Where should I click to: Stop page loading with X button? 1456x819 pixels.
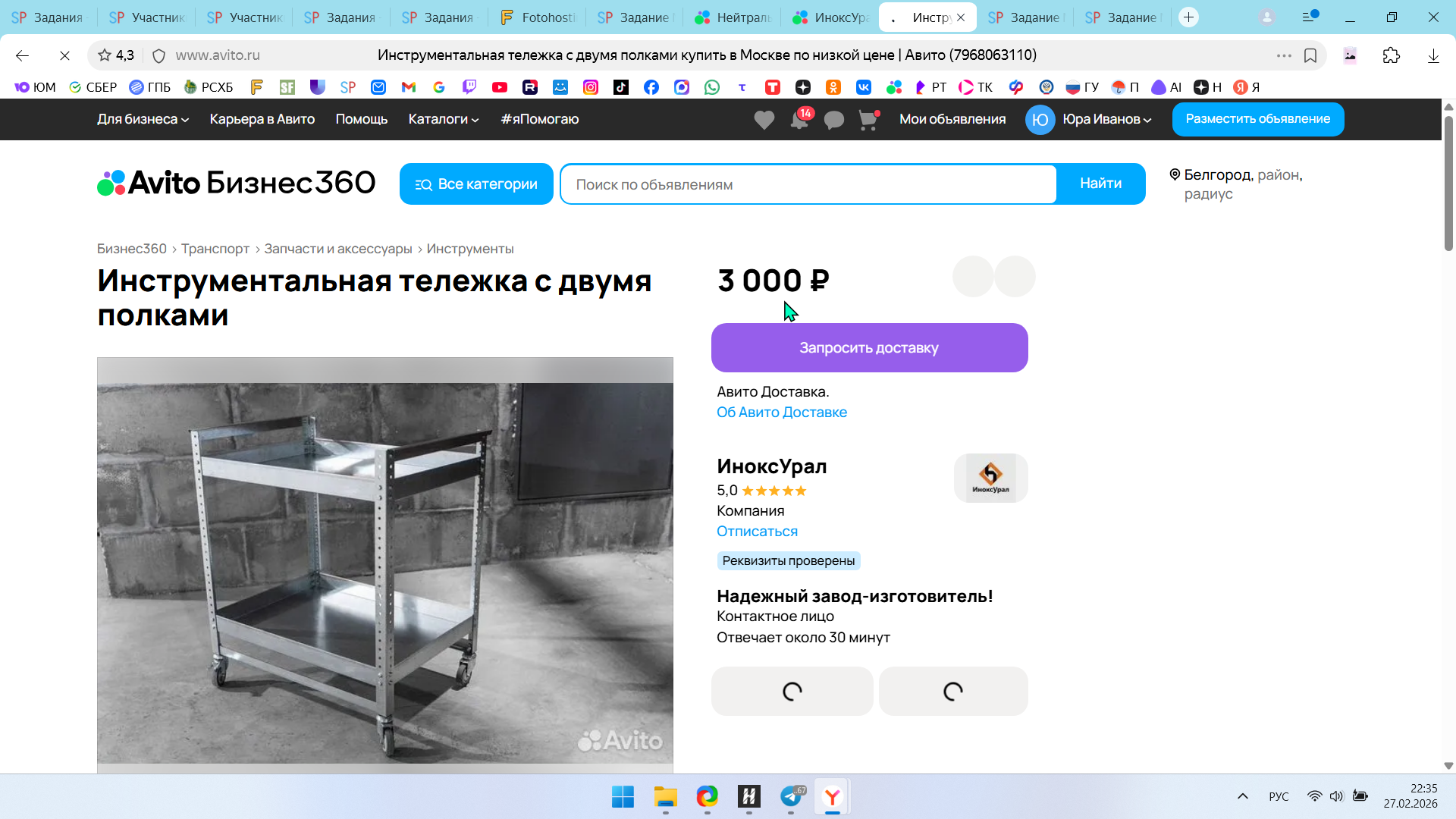(64, 55)
